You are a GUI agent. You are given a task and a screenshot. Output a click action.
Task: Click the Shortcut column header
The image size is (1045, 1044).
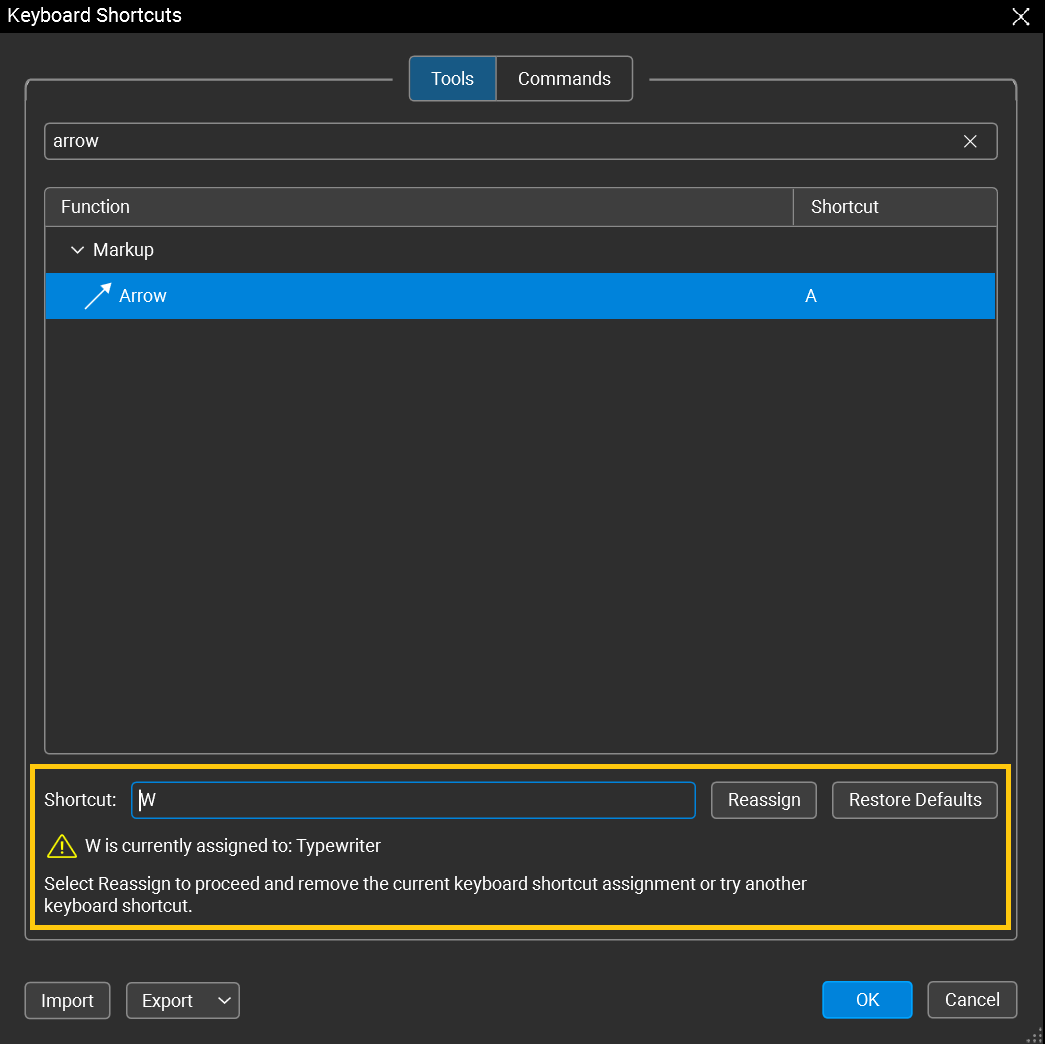coord(844,207)
